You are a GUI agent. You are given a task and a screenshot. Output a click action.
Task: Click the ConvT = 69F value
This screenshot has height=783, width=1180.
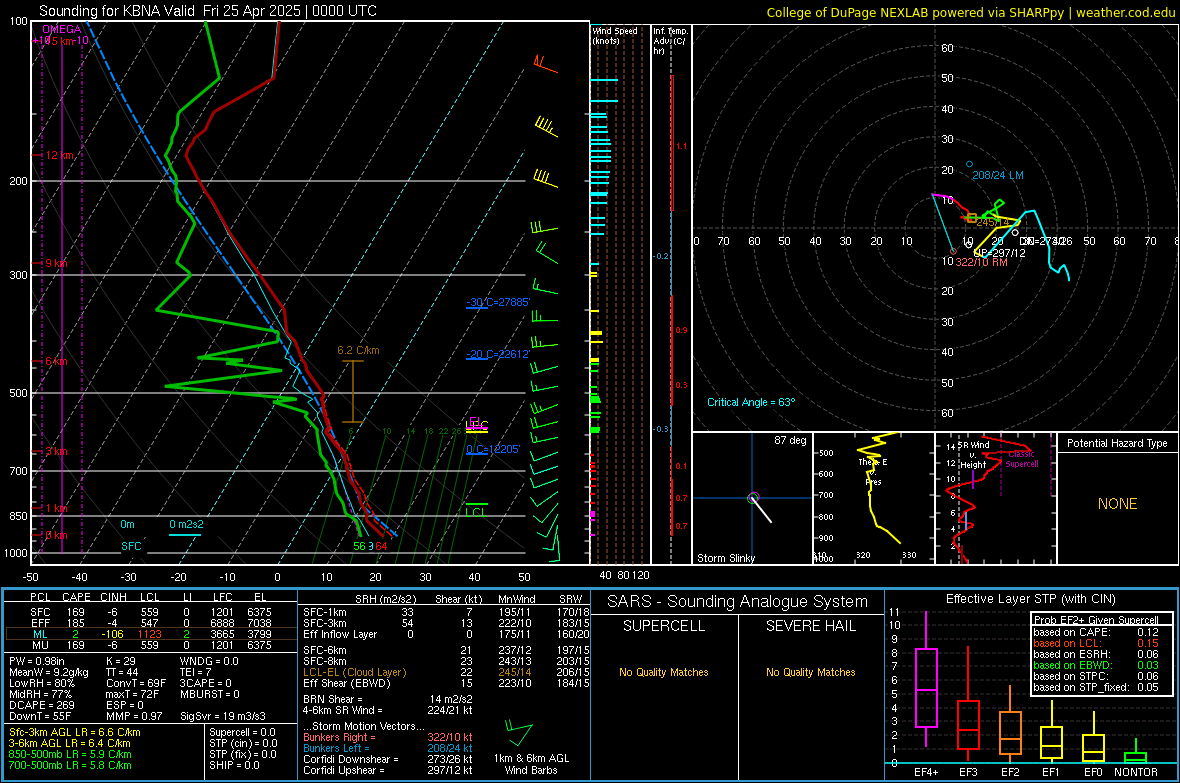click(136, 683)
